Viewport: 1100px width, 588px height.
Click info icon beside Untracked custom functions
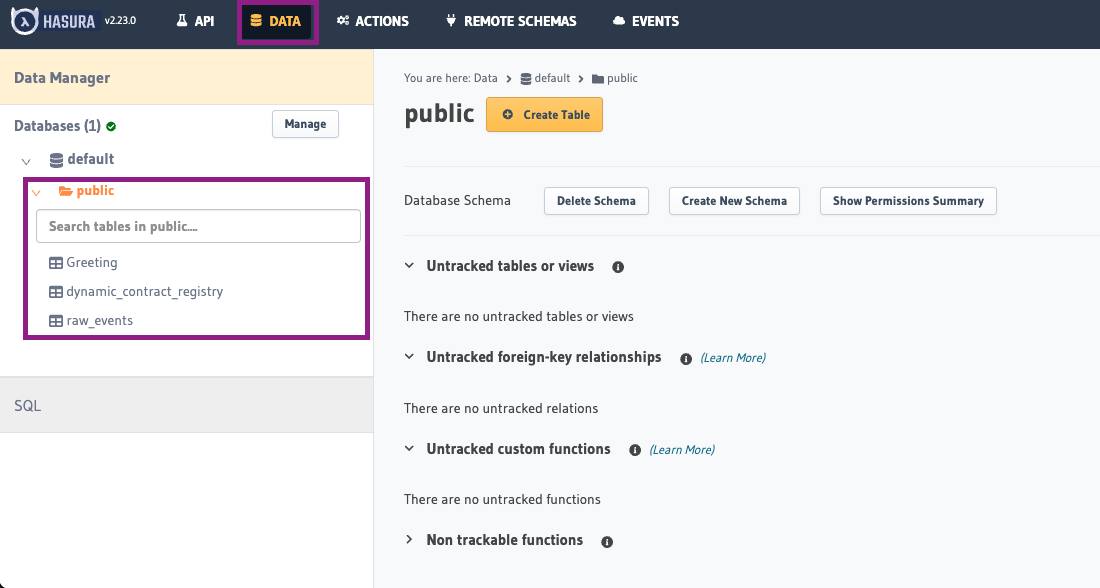[x=635, y=450]
